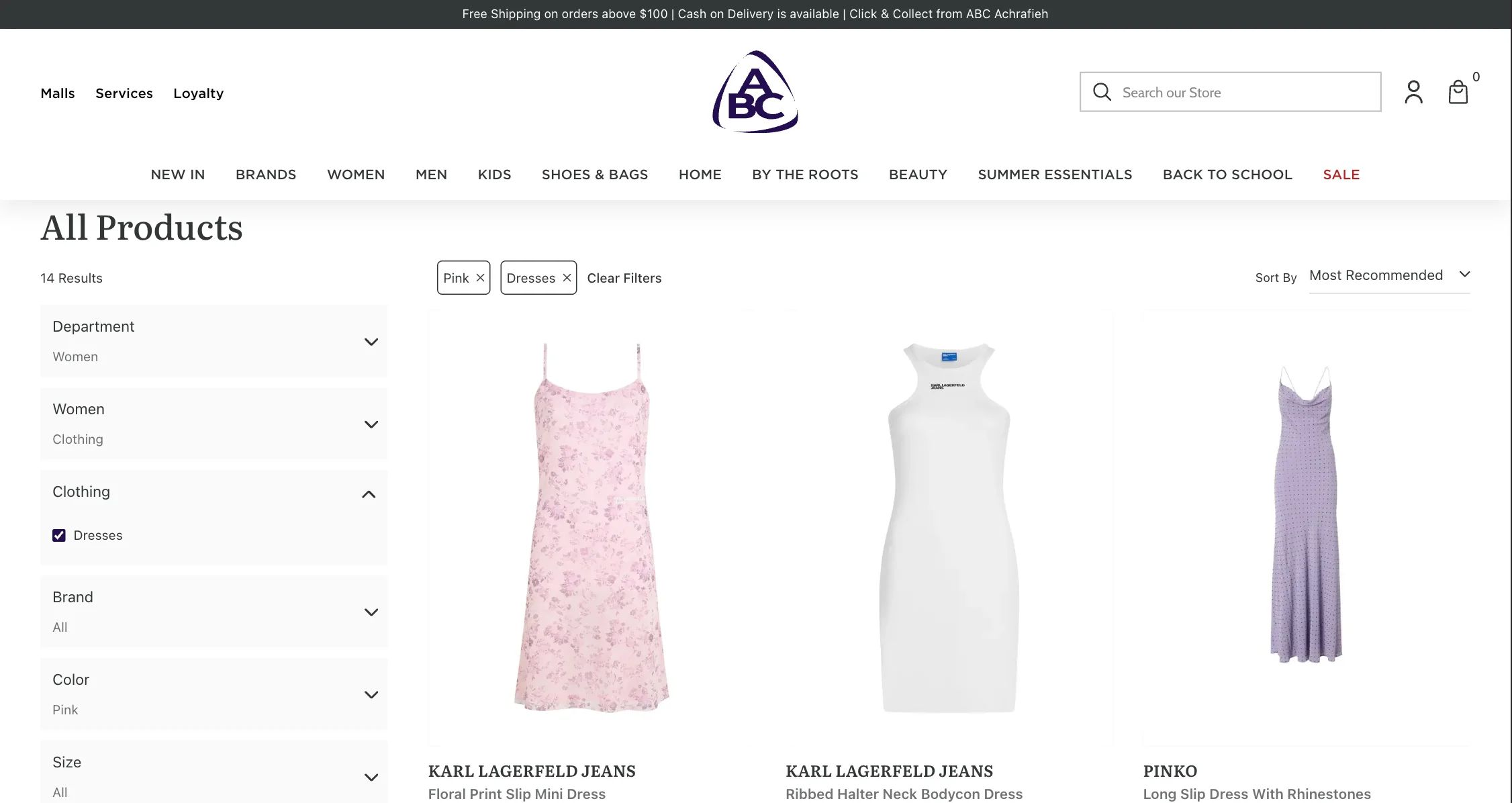This screenshot has width=1512, height=803.
Task: Click the Services link
Action: pyautogui.click(x=124, y=93)
